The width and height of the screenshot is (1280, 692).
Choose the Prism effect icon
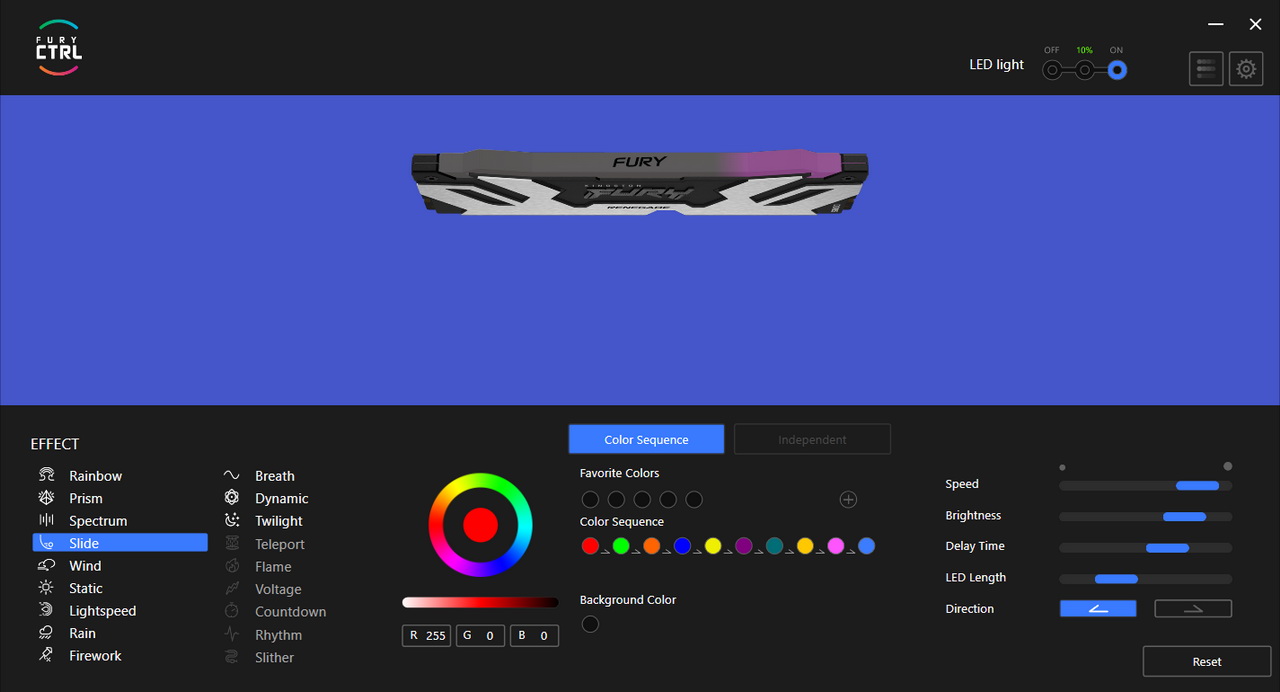(46, 498)
